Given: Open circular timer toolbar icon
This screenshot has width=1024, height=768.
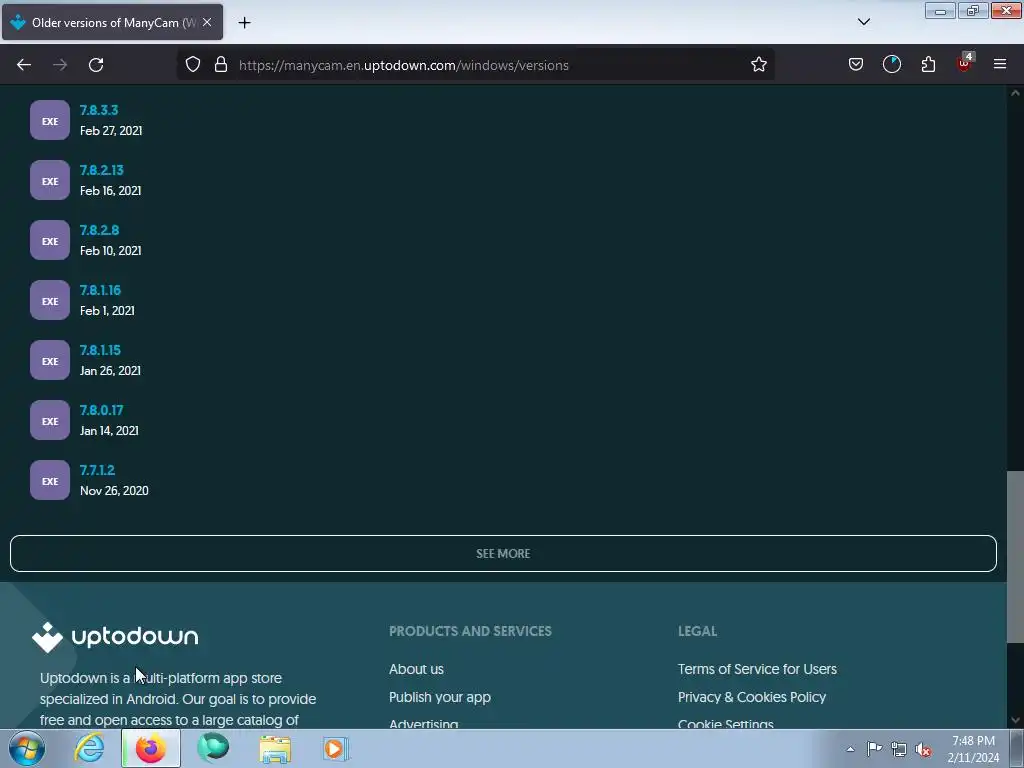Looking at the screenshot, I should [x=891, y=65].
